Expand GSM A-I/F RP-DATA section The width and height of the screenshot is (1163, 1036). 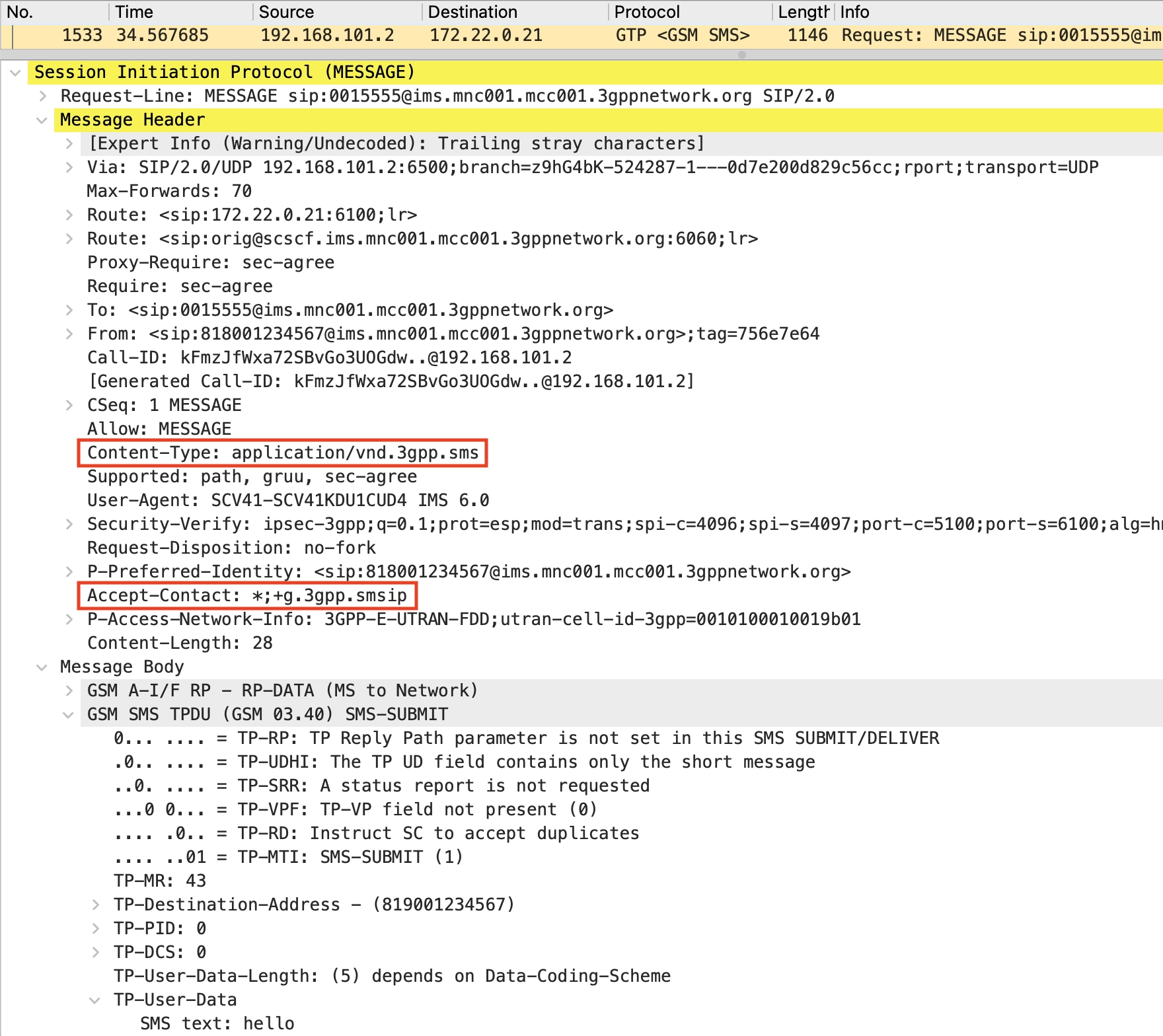[69, 691]
